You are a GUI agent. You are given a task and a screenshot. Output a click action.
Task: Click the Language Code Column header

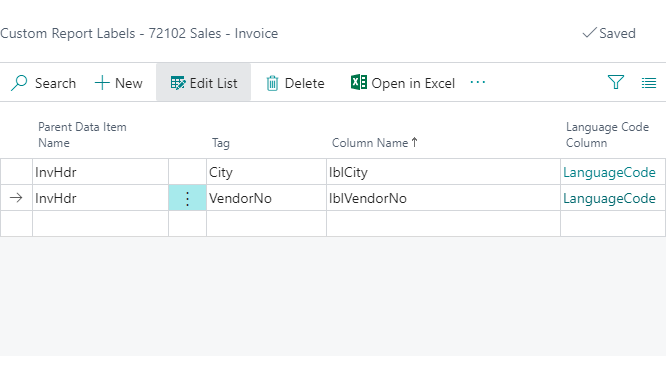tap(607, 135)
